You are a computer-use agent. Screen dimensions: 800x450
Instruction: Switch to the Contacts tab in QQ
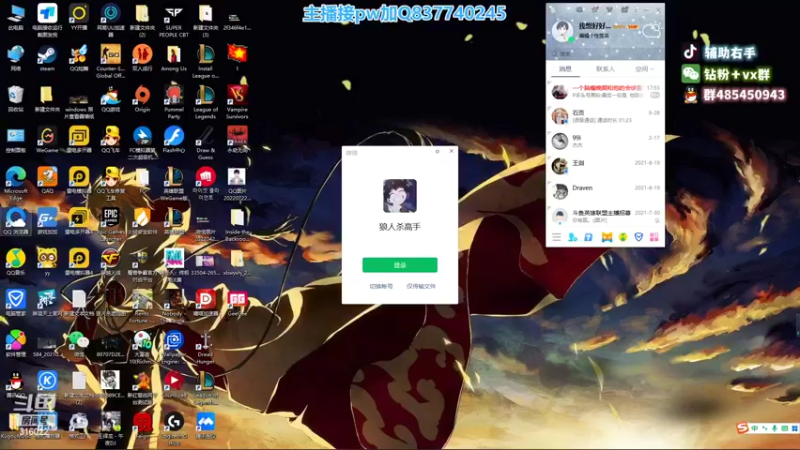[x=605, y=69]
